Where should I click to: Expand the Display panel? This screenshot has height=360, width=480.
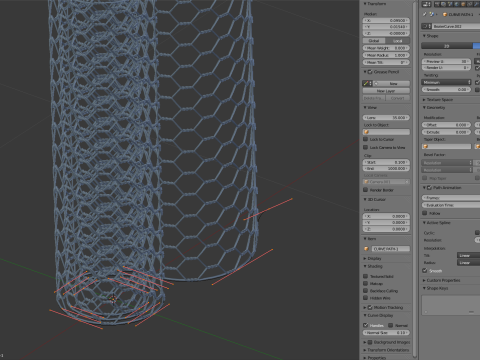365,259
